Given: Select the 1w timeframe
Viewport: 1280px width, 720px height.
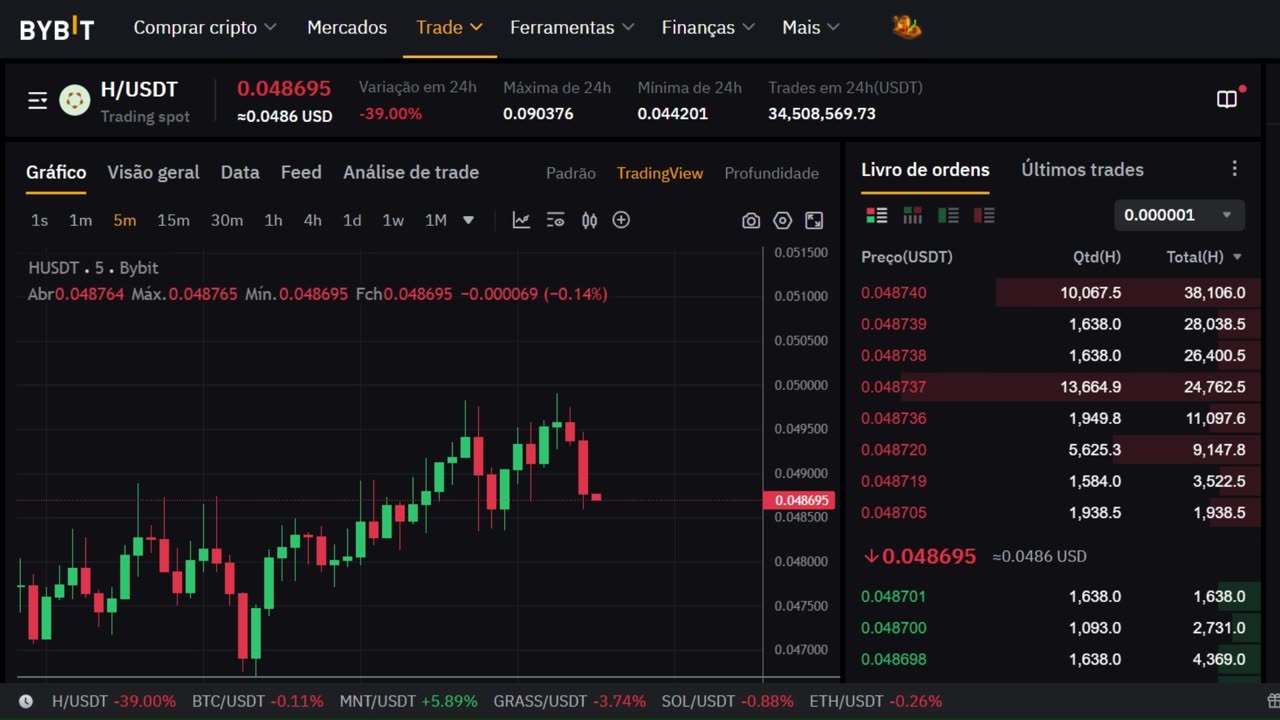Looking at the screenshot, I should (x=393, y=220).
